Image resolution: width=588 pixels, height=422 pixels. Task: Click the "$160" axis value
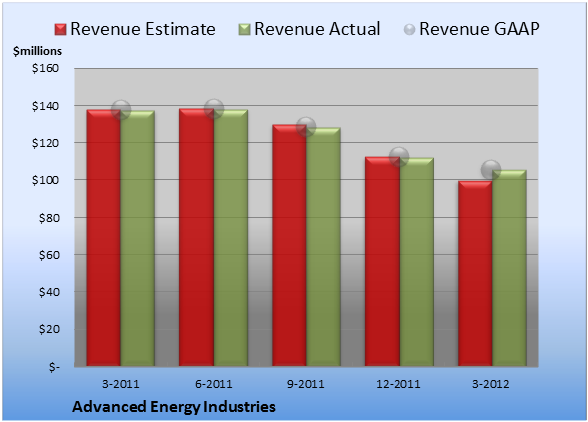coord(45,68)
